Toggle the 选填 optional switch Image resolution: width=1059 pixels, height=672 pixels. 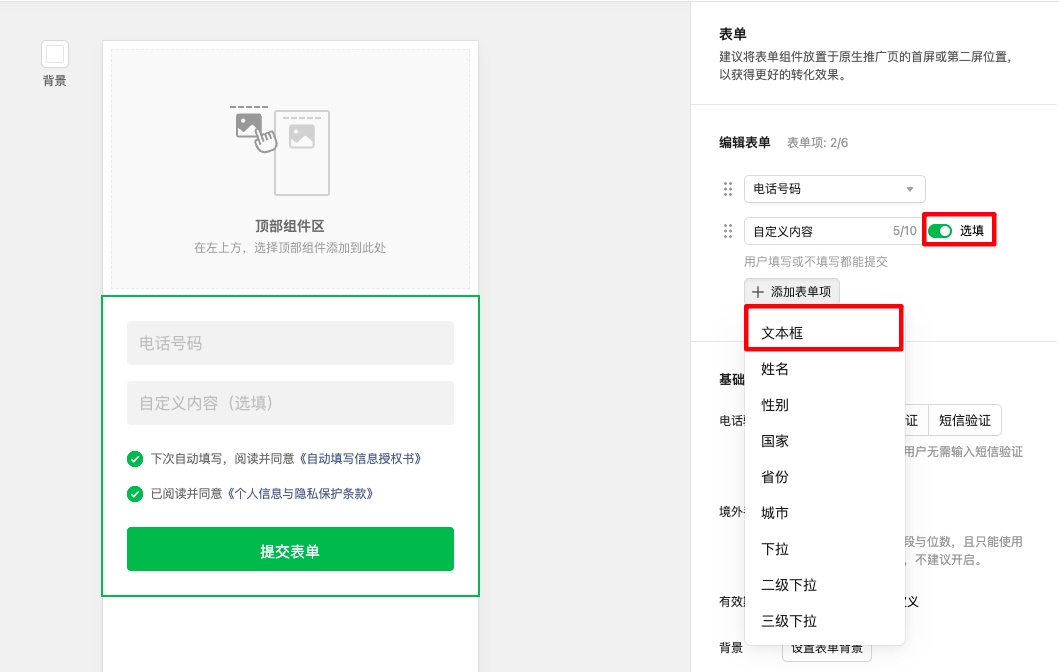pos(940,231)
